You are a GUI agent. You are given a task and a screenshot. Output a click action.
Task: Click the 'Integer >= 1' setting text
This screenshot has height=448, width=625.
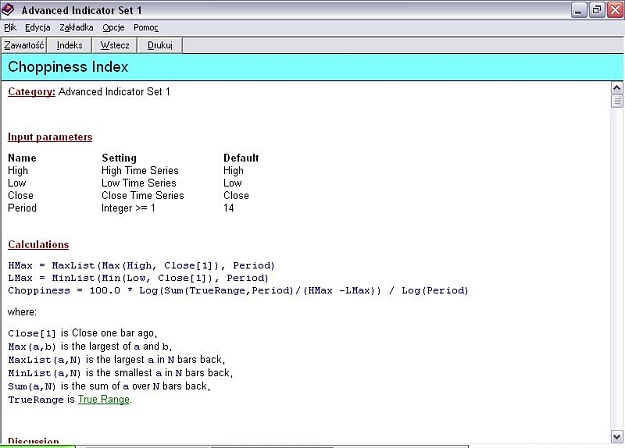(128, 208)
